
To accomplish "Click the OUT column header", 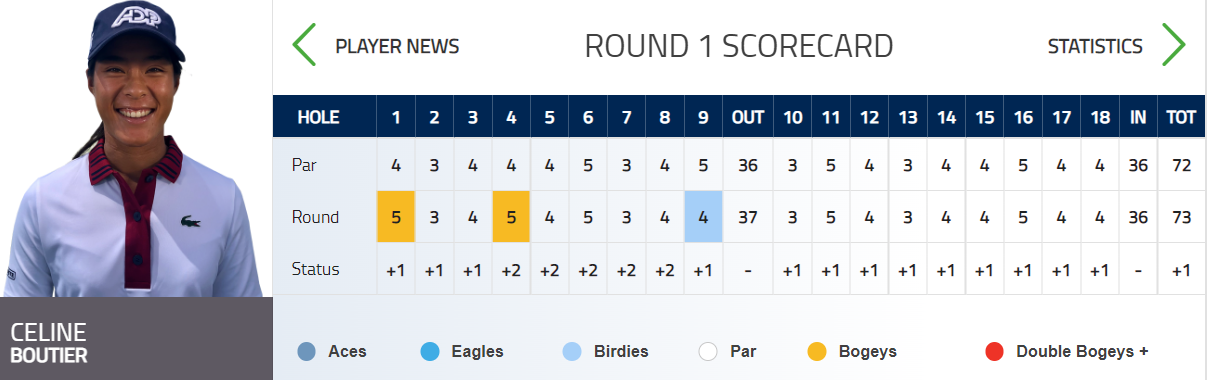I will (x=748, y=118).
